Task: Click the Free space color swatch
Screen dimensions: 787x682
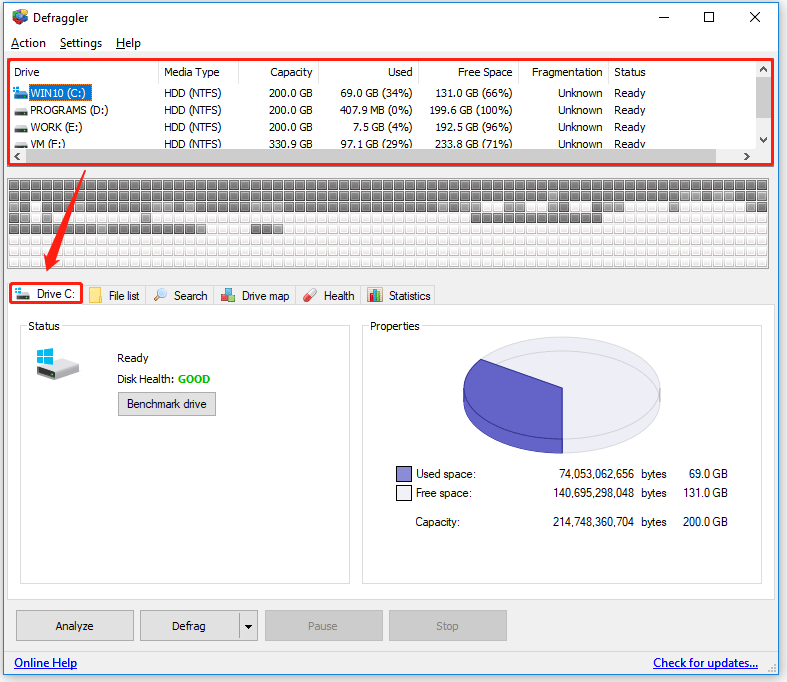Action: (x=404, y=493)
